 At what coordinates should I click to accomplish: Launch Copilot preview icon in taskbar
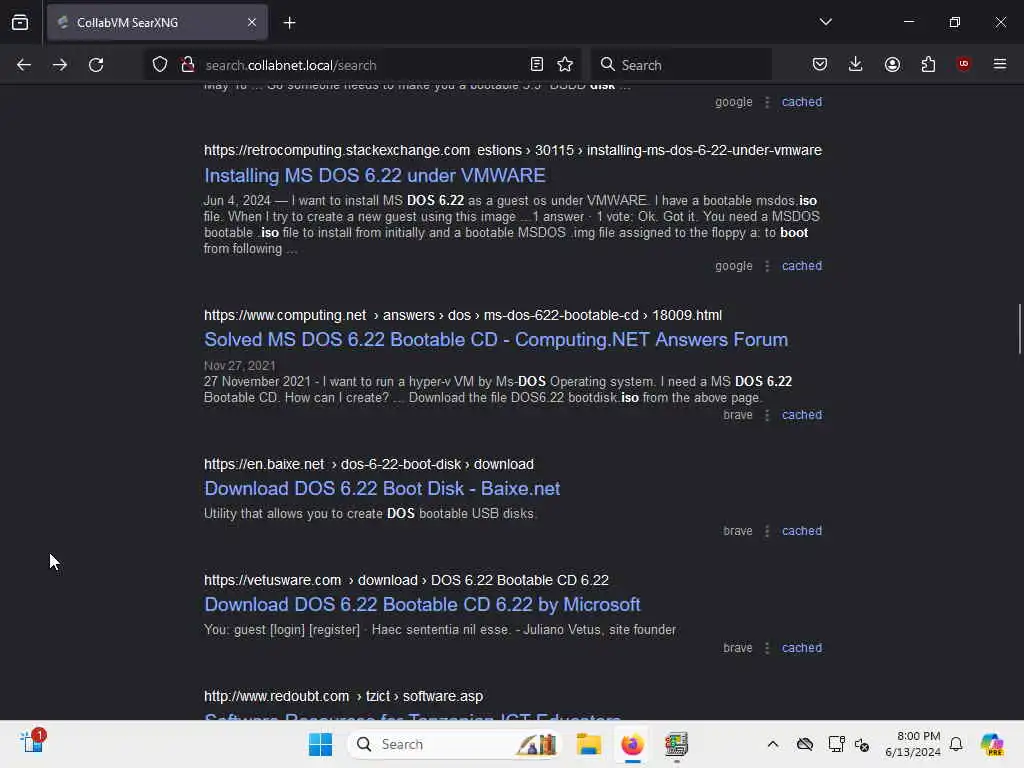tap(992, 744)
